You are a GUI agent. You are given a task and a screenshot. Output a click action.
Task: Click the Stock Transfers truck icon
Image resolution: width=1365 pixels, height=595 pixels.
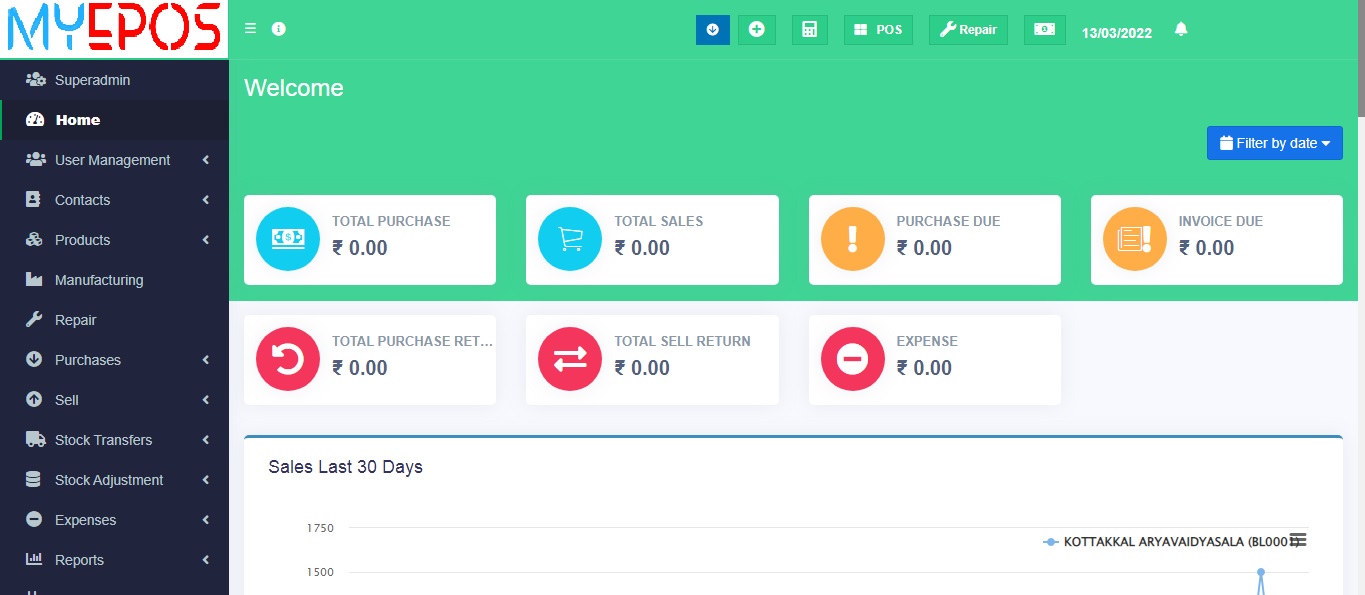click(x=35, y=439)
